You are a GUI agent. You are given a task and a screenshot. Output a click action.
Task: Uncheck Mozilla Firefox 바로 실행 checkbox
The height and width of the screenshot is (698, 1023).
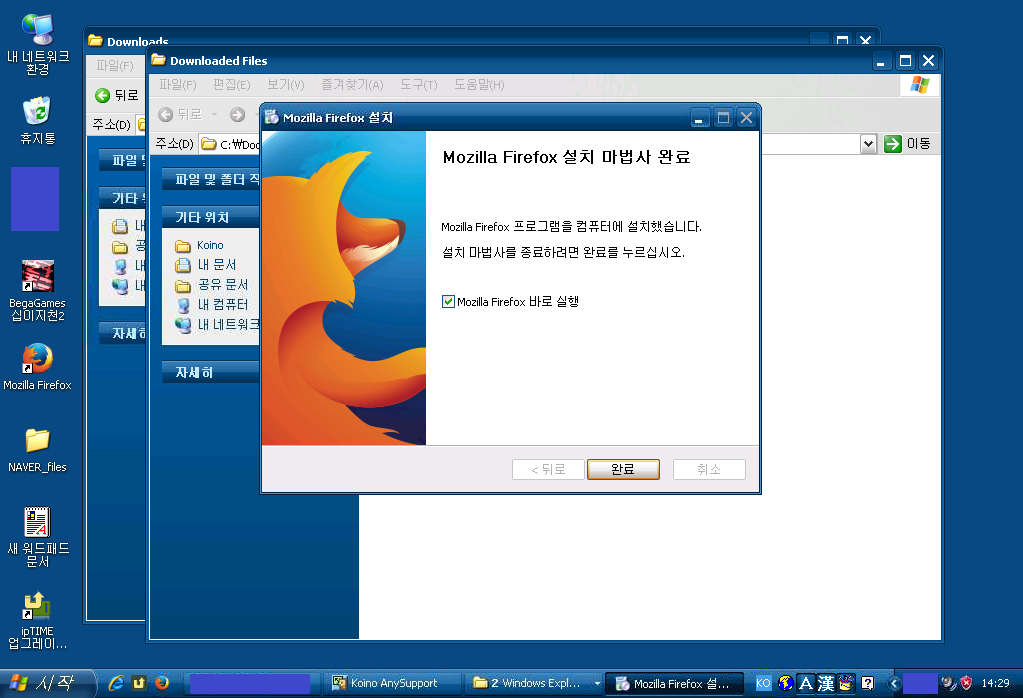click(x=448, y=301)
